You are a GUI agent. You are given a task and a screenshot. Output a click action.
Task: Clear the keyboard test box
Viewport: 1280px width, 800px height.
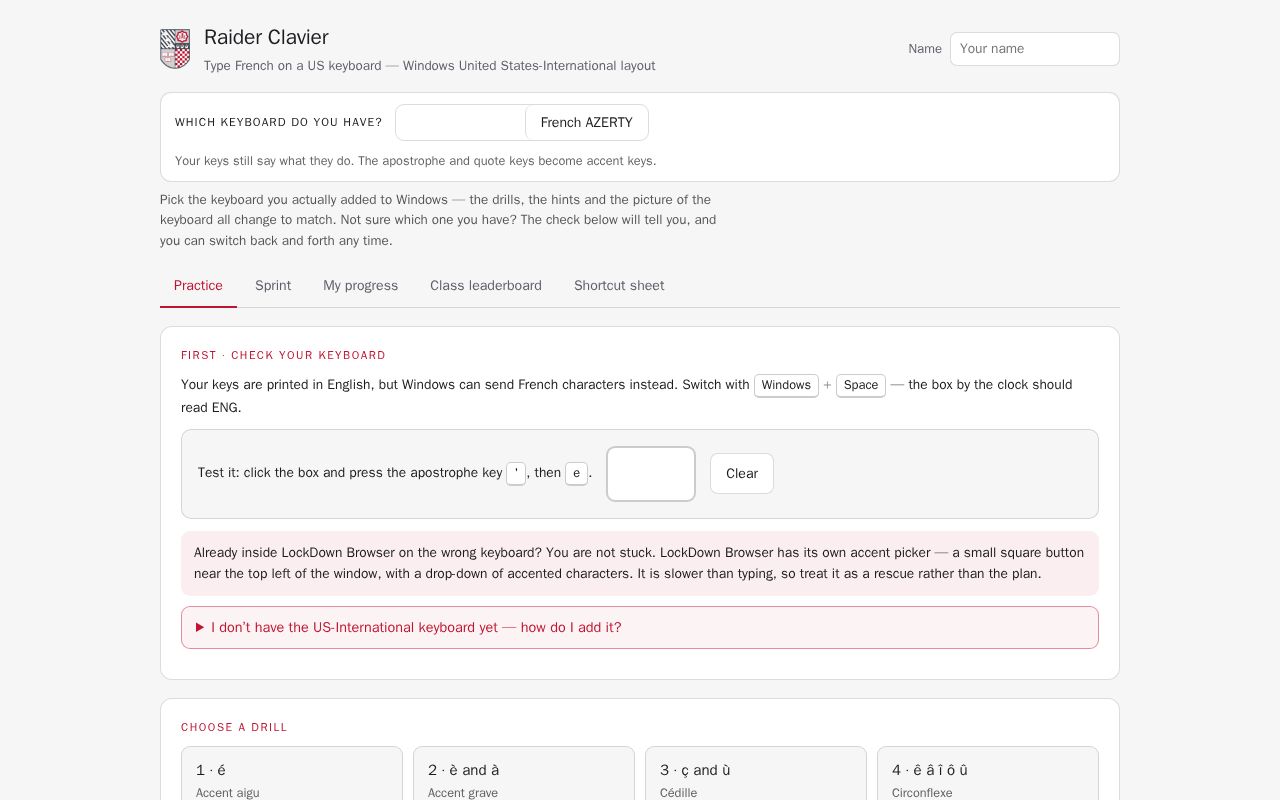click(x=742, y=474)
